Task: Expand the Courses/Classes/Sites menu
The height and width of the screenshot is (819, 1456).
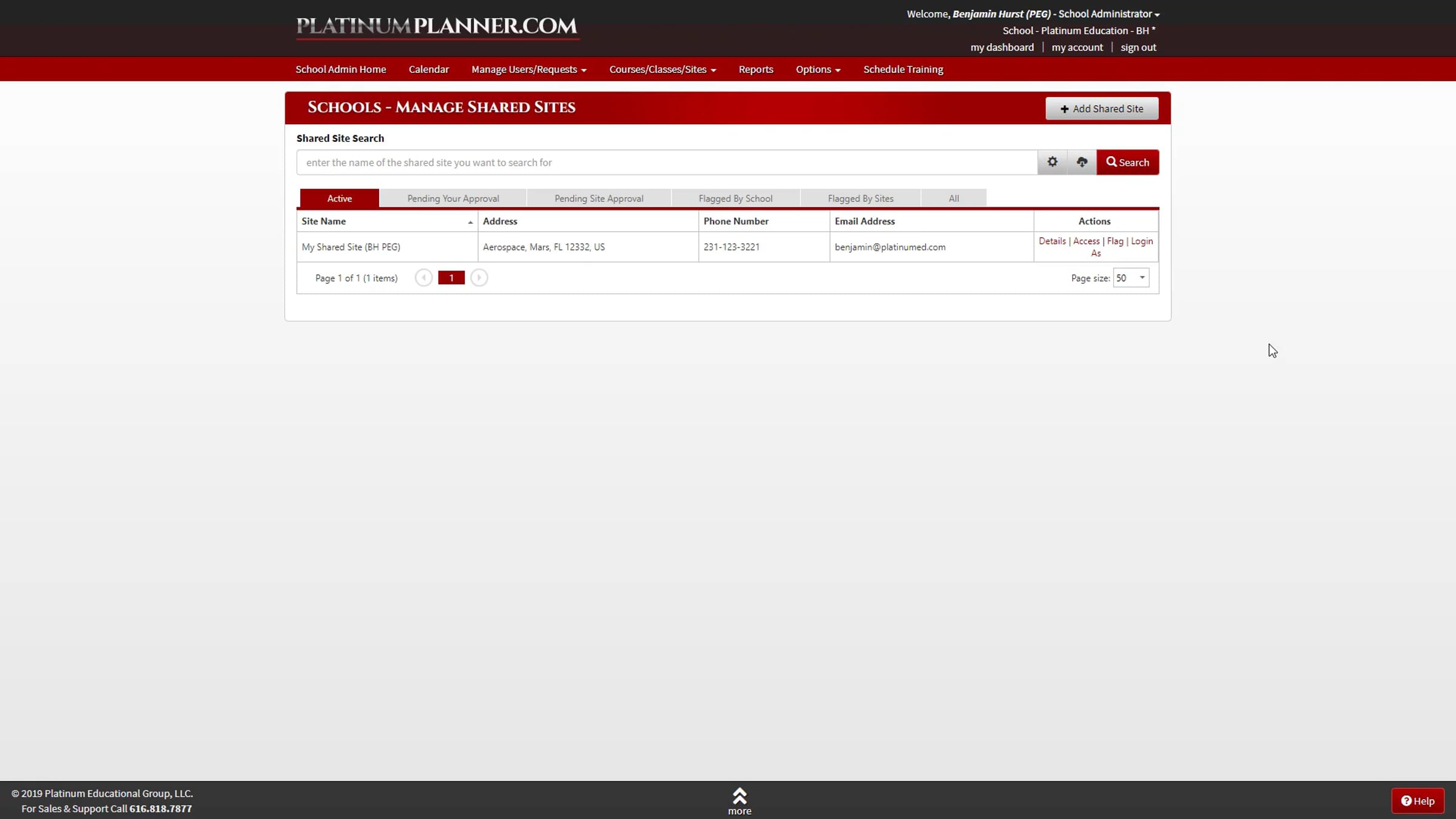Action: [662, 69]
